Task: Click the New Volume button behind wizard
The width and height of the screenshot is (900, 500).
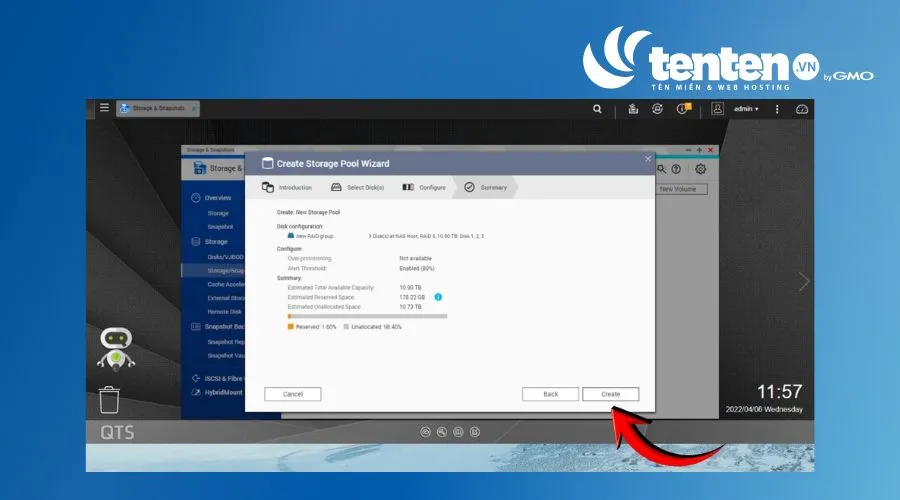Action: (681, 189)
